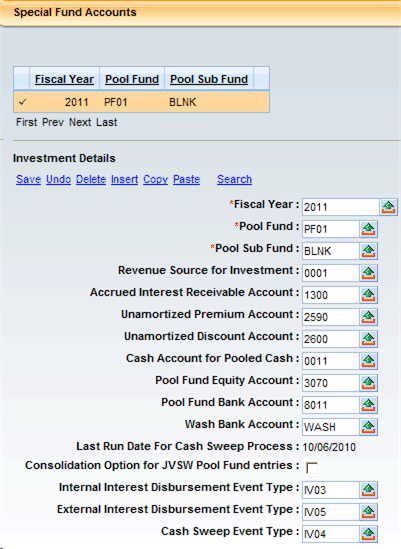
Task: Open Cash Sweep Event Type pick icon
Action: click(368, 534)
